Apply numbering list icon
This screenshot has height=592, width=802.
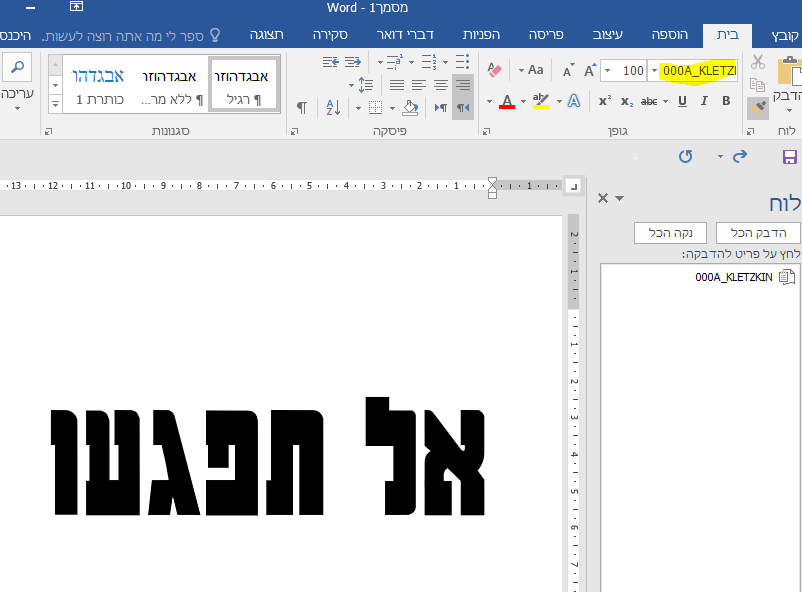(x=429, y=62)
